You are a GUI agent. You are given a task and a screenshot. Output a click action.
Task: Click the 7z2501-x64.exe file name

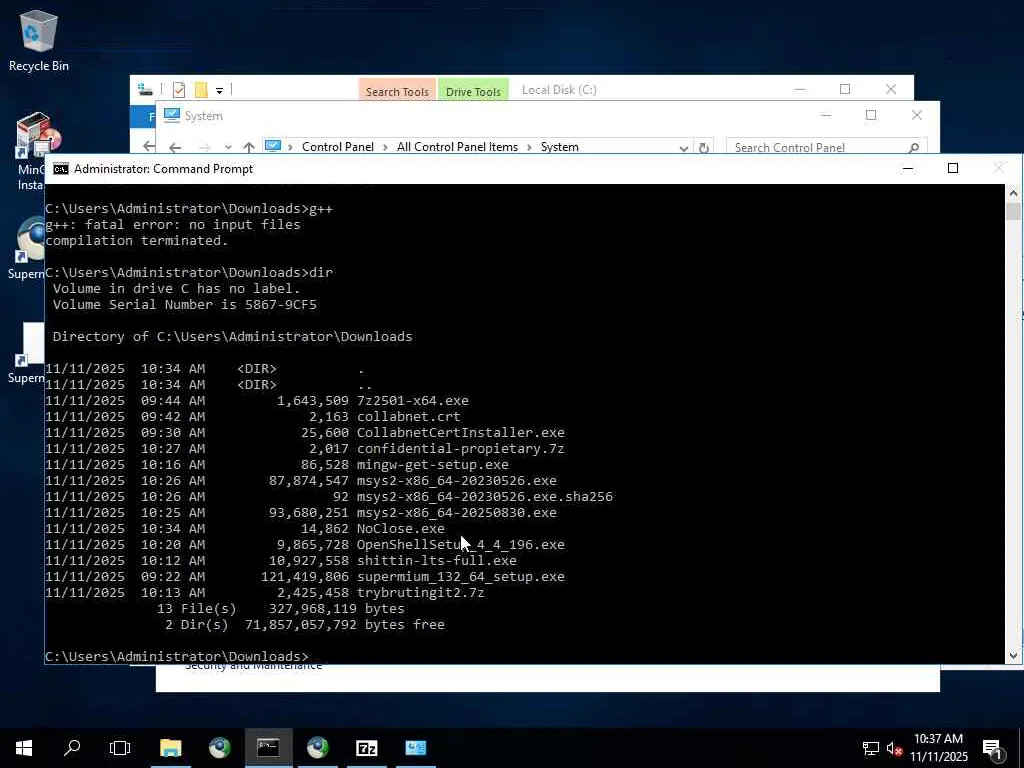click(413, 400)
